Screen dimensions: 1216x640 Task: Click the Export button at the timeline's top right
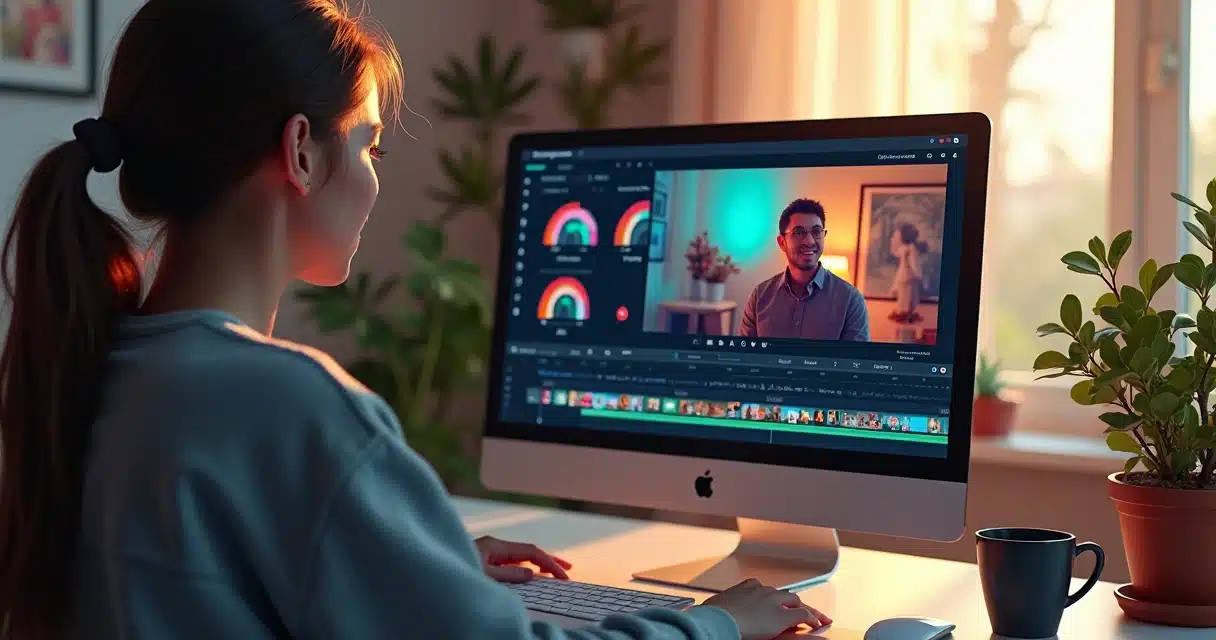810,360
